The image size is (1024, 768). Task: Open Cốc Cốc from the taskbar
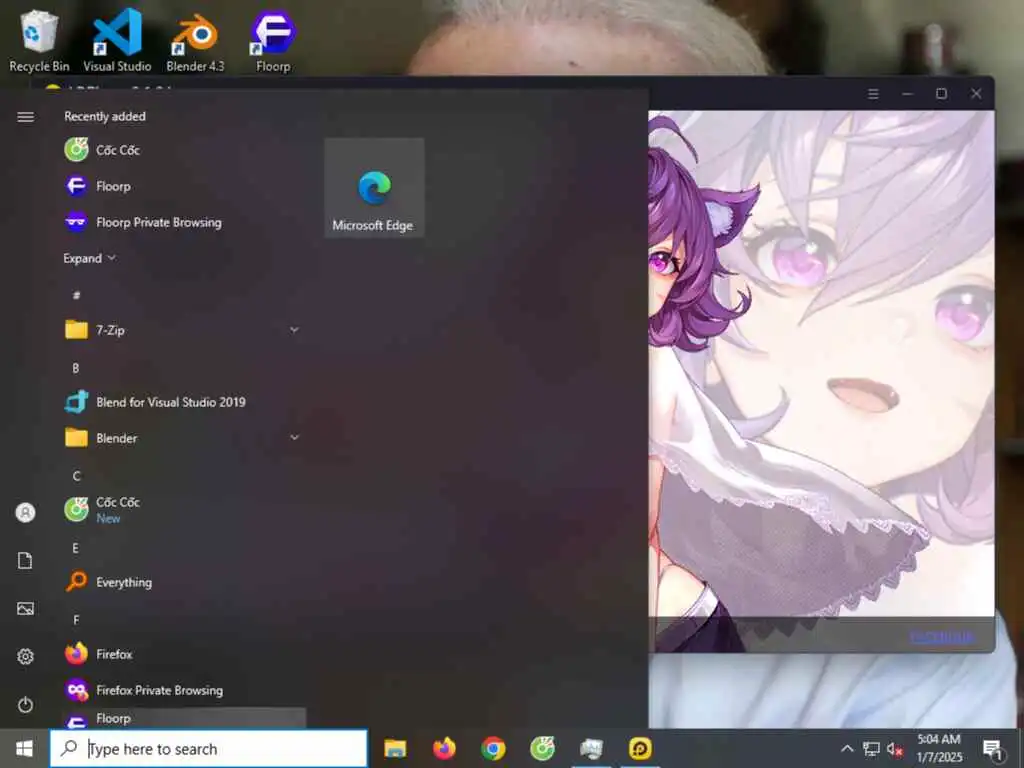tap(542, 748)
